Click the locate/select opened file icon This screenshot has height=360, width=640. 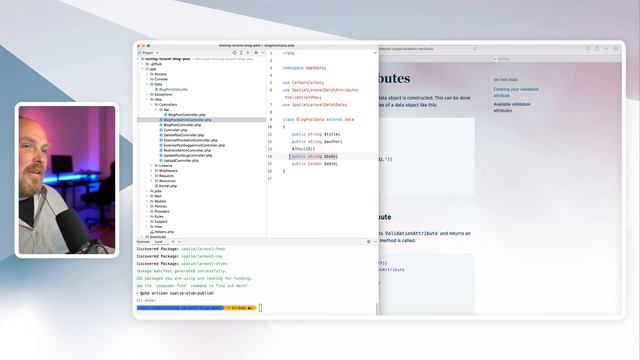(x=234, y=53)
